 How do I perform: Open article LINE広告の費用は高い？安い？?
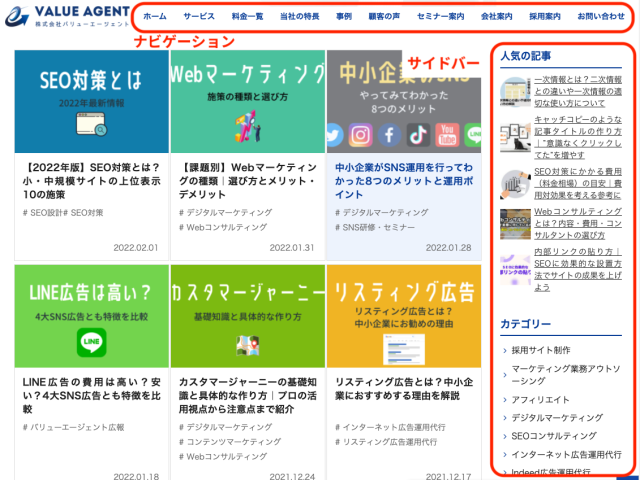pyautogui.click(x=91, y=396)
